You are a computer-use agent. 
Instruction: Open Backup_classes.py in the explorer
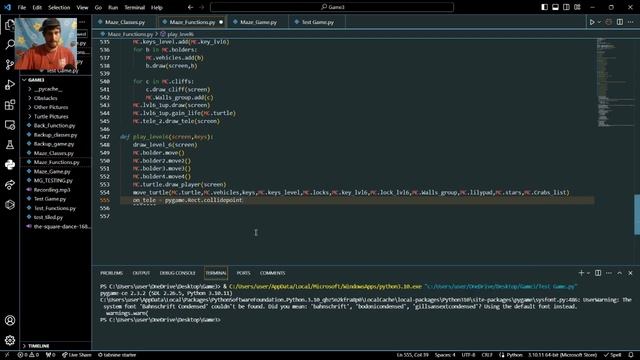point(55,135)
